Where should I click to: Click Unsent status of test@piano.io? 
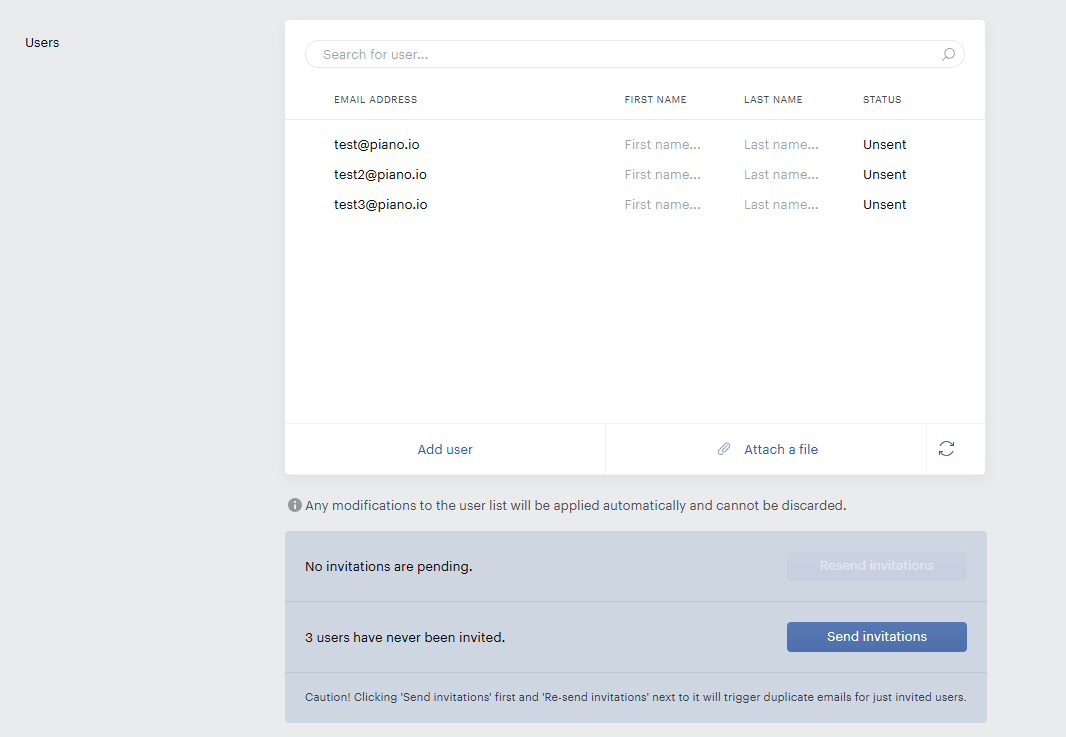point(884,145)
